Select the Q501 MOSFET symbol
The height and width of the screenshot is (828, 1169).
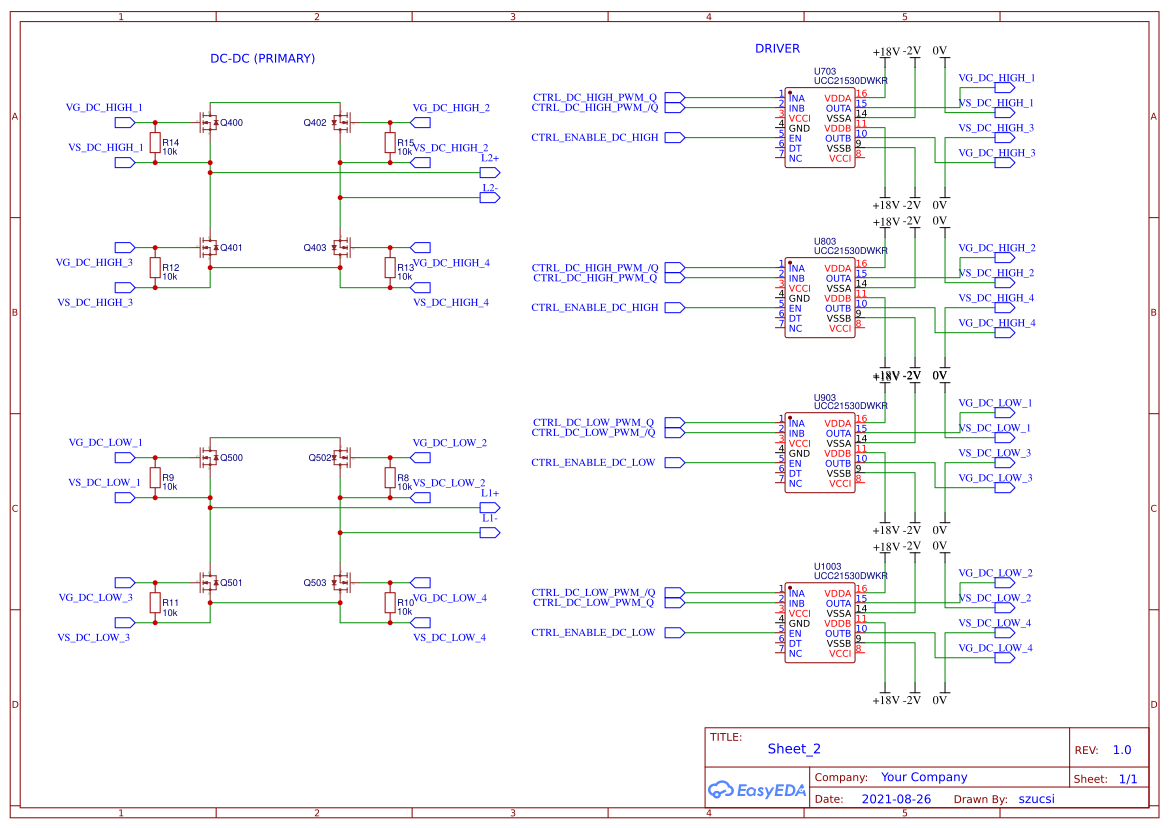210,582
